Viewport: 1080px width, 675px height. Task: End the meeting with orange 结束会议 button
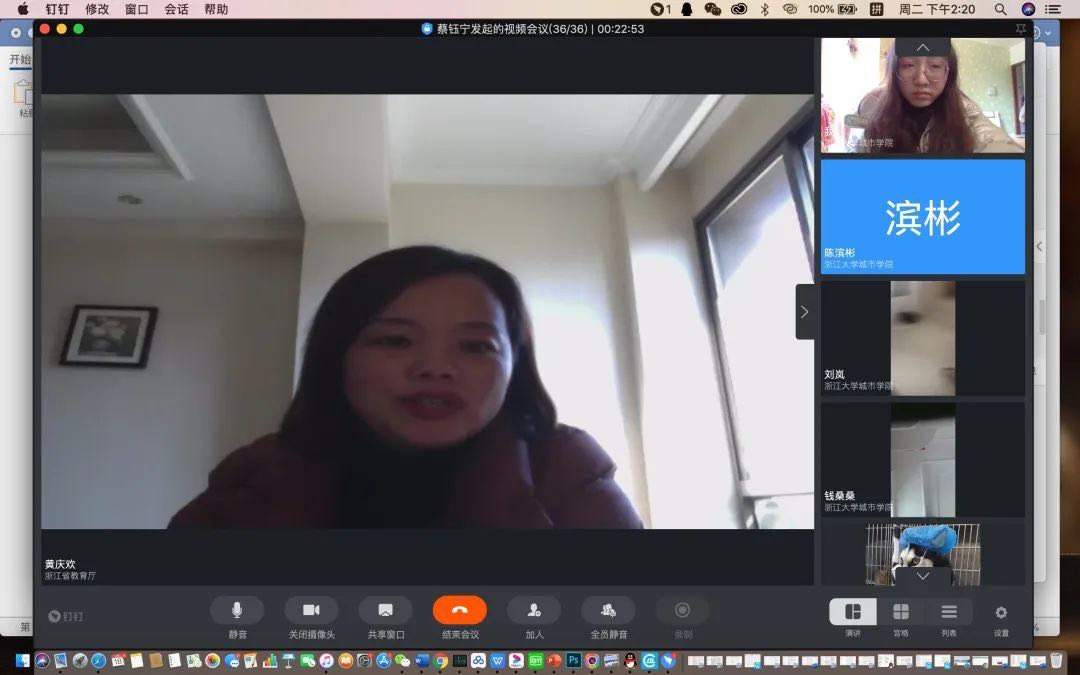(459, 610)
